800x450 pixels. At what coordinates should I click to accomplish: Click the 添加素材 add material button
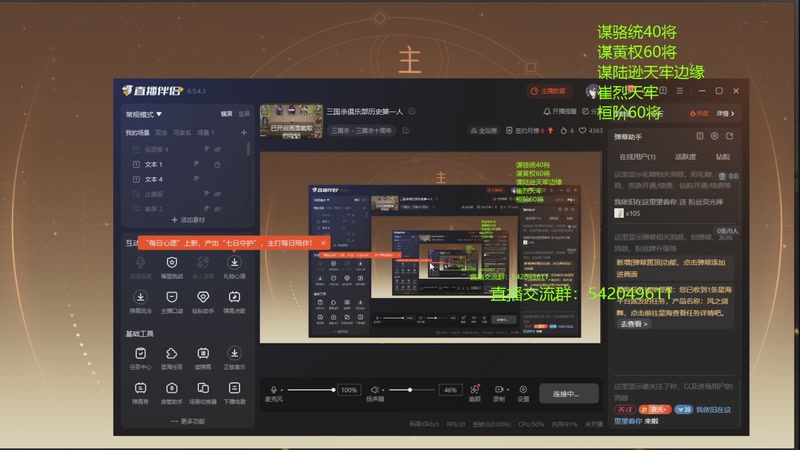click(x=188, y=220)
